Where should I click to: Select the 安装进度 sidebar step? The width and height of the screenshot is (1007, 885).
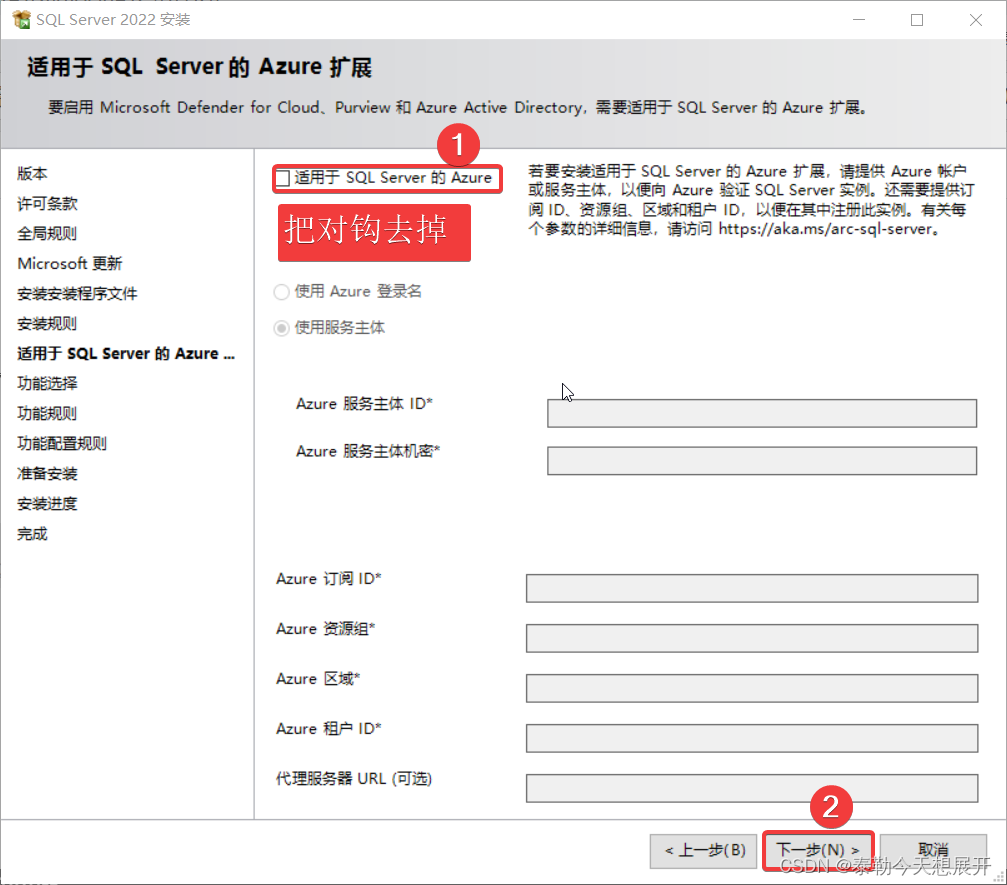(47, 504)
